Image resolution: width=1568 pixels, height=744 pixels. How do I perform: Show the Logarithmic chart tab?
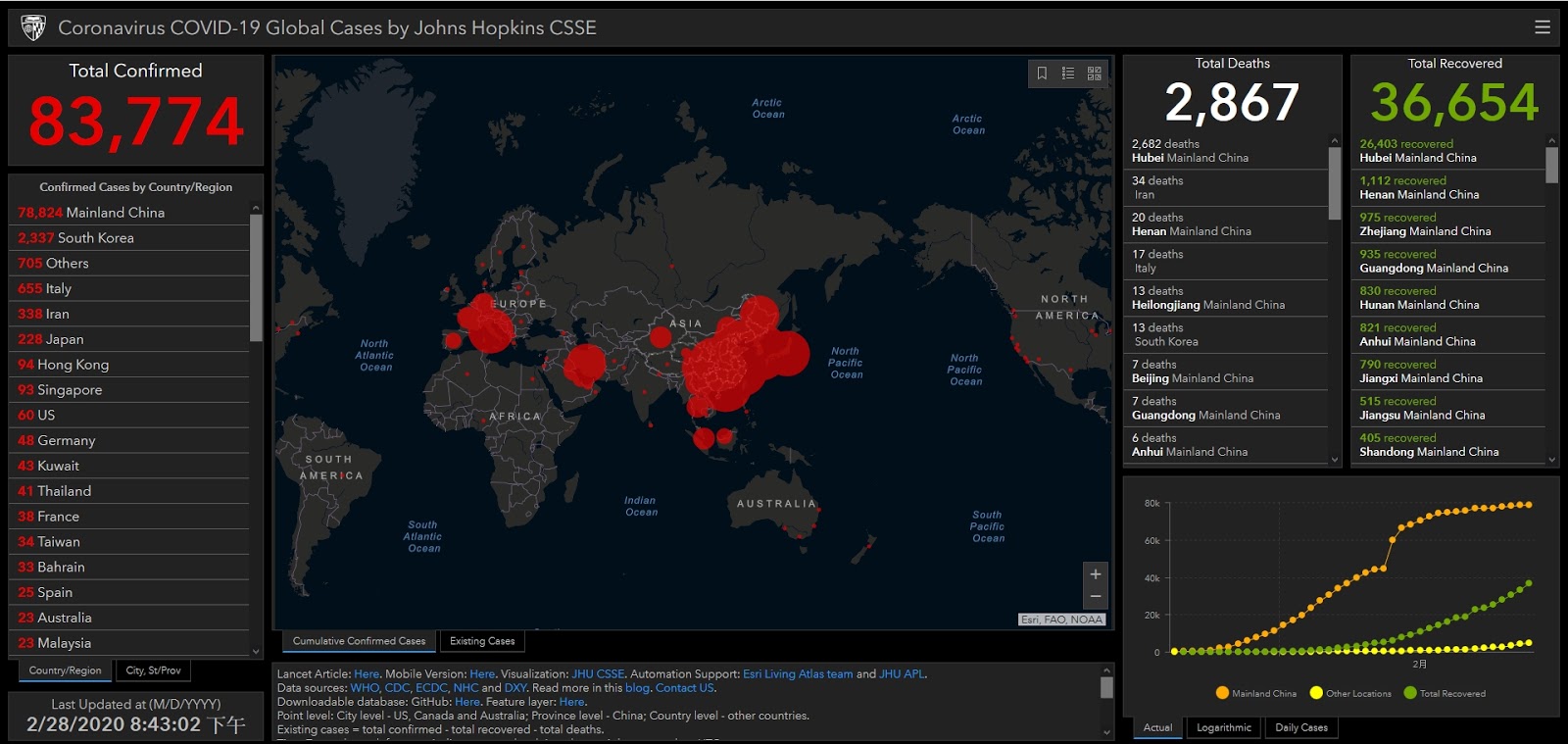[x=1223, y=727]
